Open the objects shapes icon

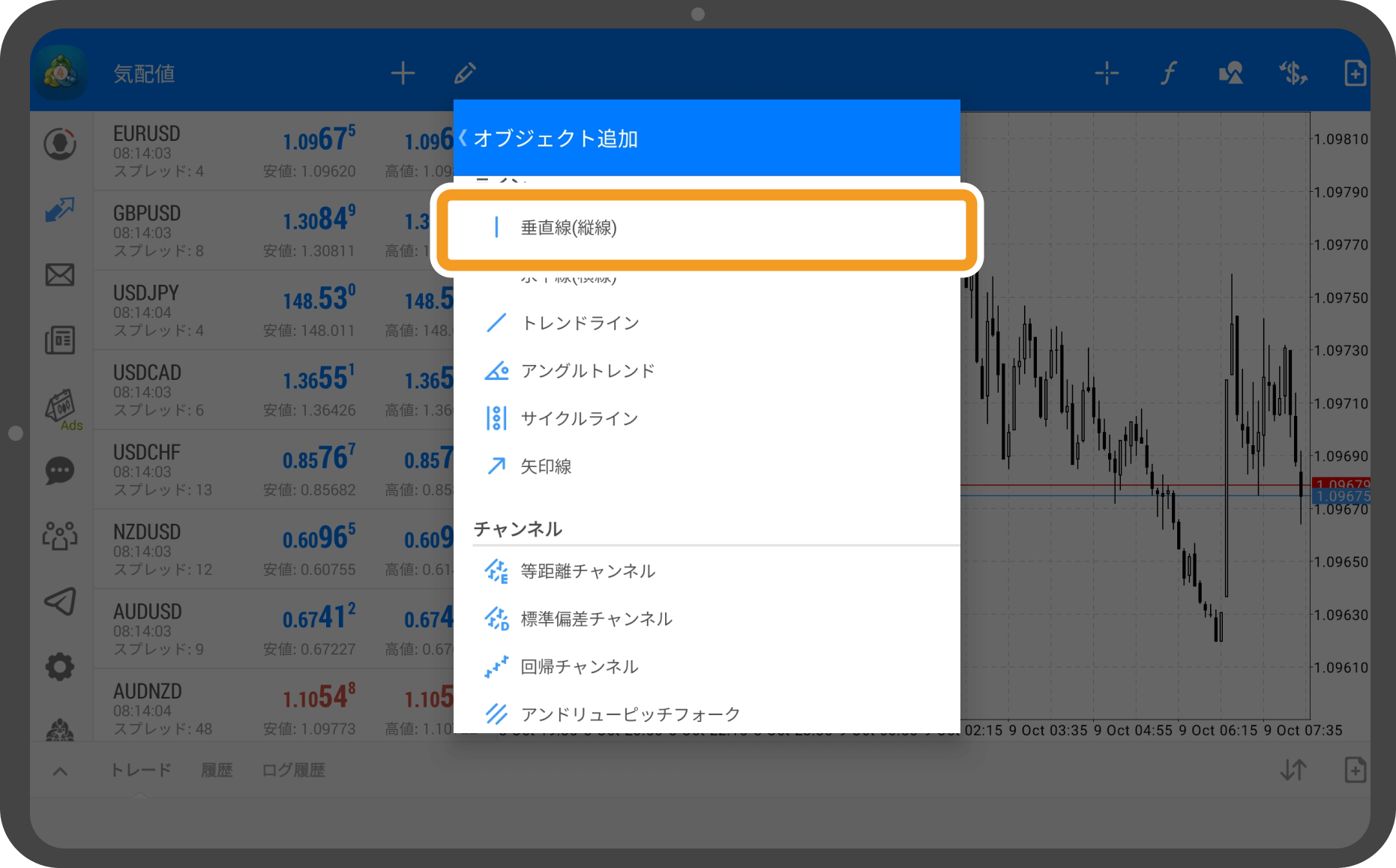(x=1230, y=73)
